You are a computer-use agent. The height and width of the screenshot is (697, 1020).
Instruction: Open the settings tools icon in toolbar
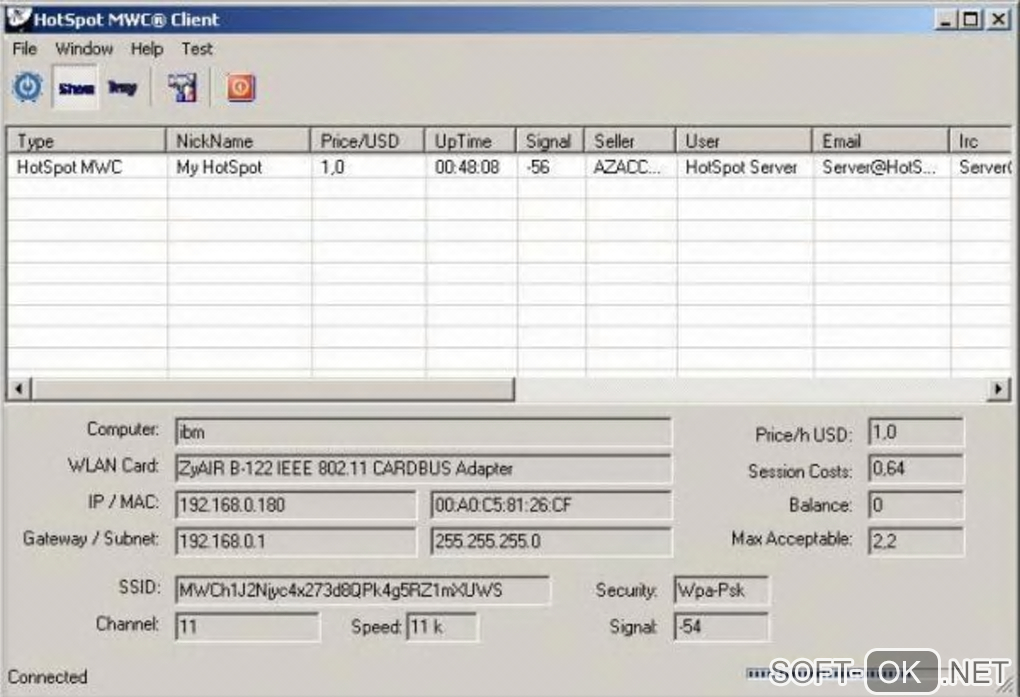[181, 87]
